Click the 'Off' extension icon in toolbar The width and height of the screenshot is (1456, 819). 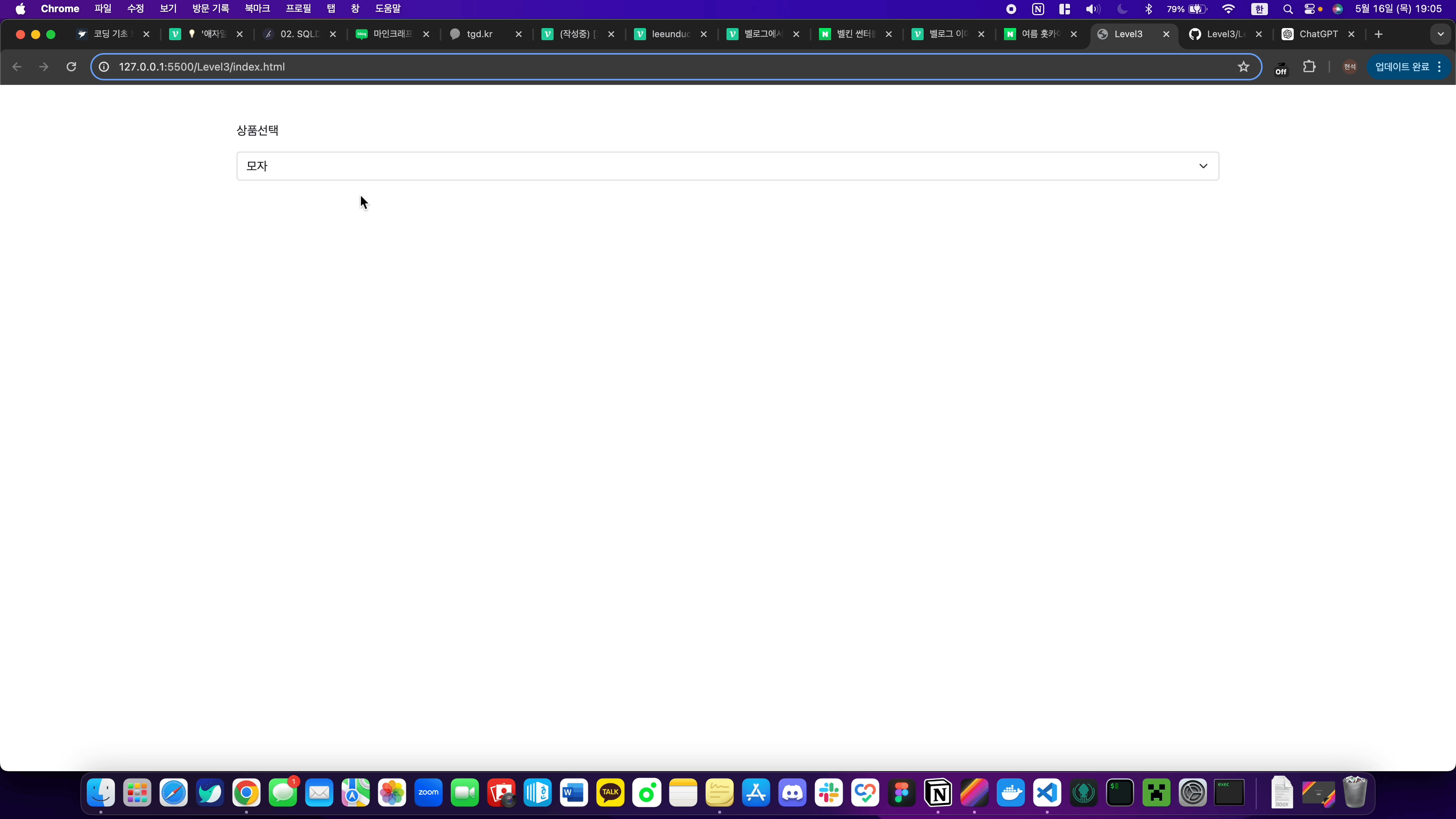pos(1281,68)
